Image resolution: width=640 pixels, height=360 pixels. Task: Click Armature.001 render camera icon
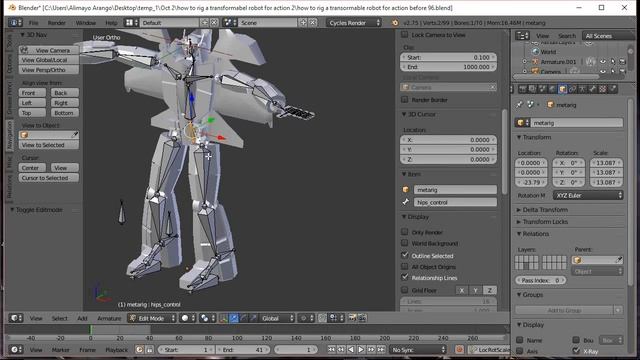[622, 62]
